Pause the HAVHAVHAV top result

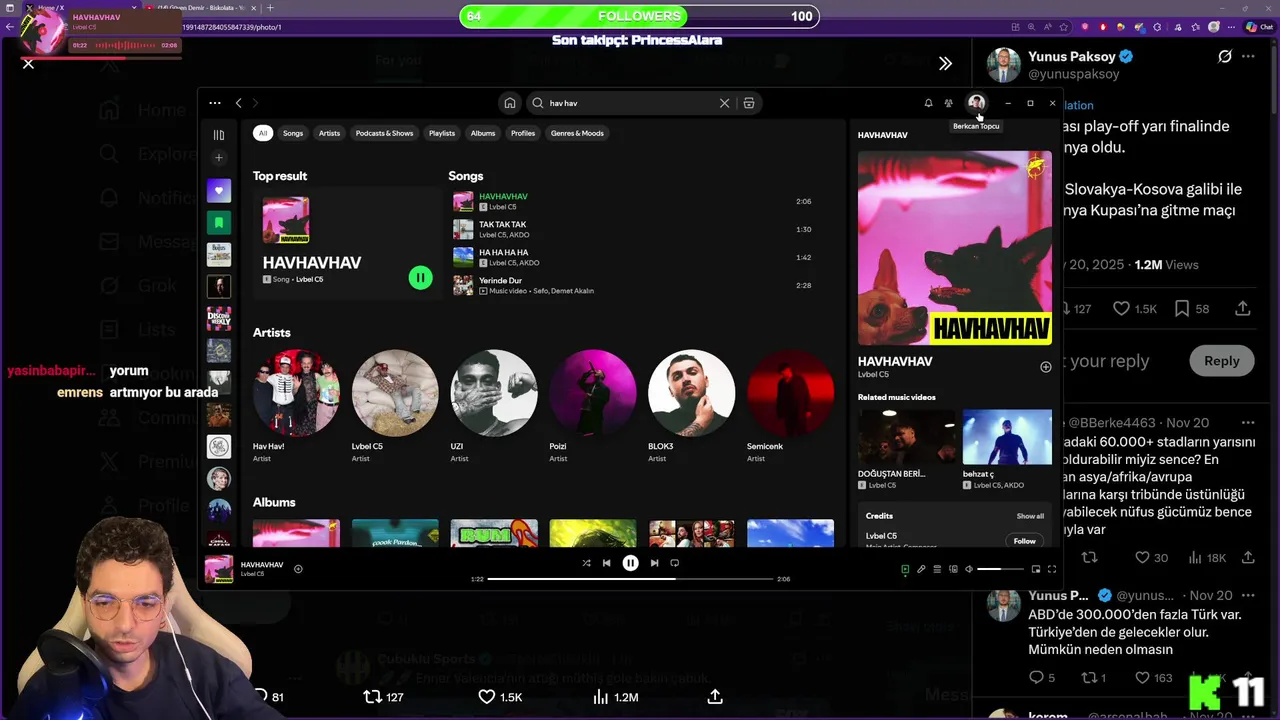[421, 278]
